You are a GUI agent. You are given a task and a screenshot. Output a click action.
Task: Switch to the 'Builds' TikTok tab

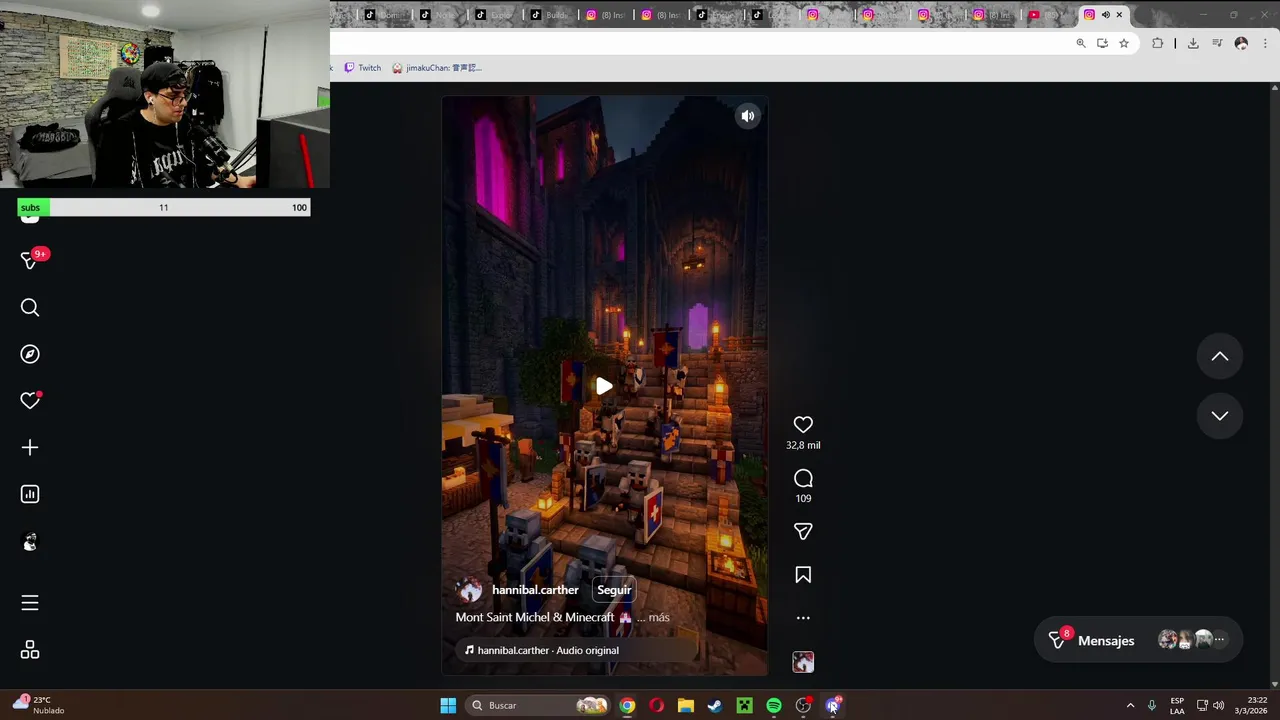point(547,15)
